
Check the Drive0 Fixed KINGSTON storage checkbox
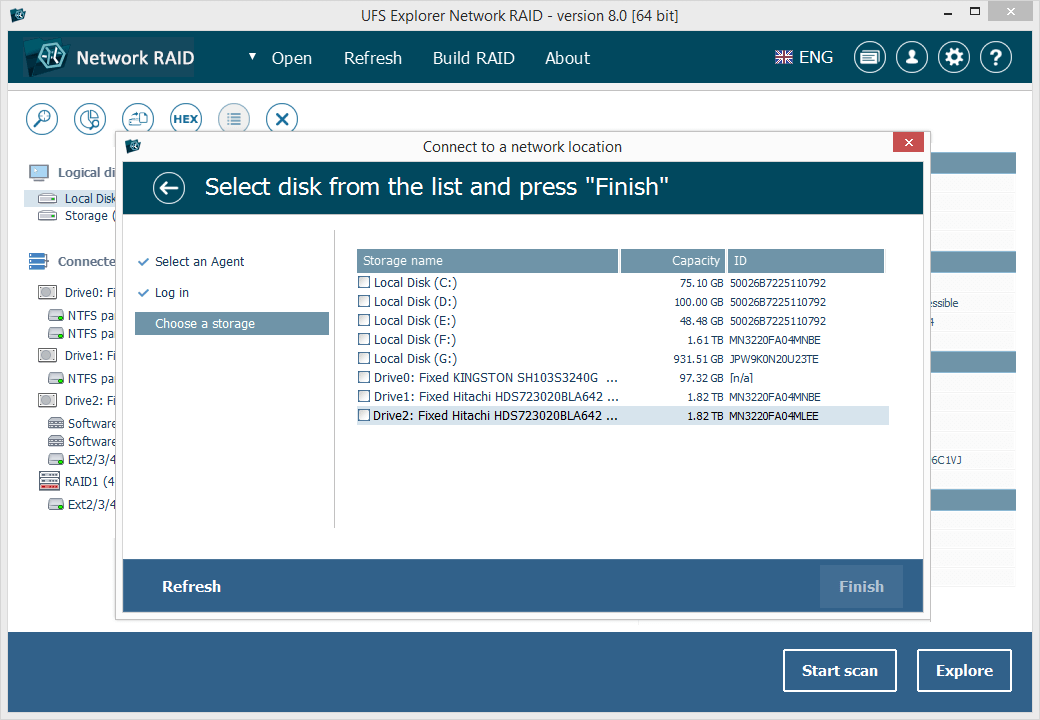tap(364, 377)
